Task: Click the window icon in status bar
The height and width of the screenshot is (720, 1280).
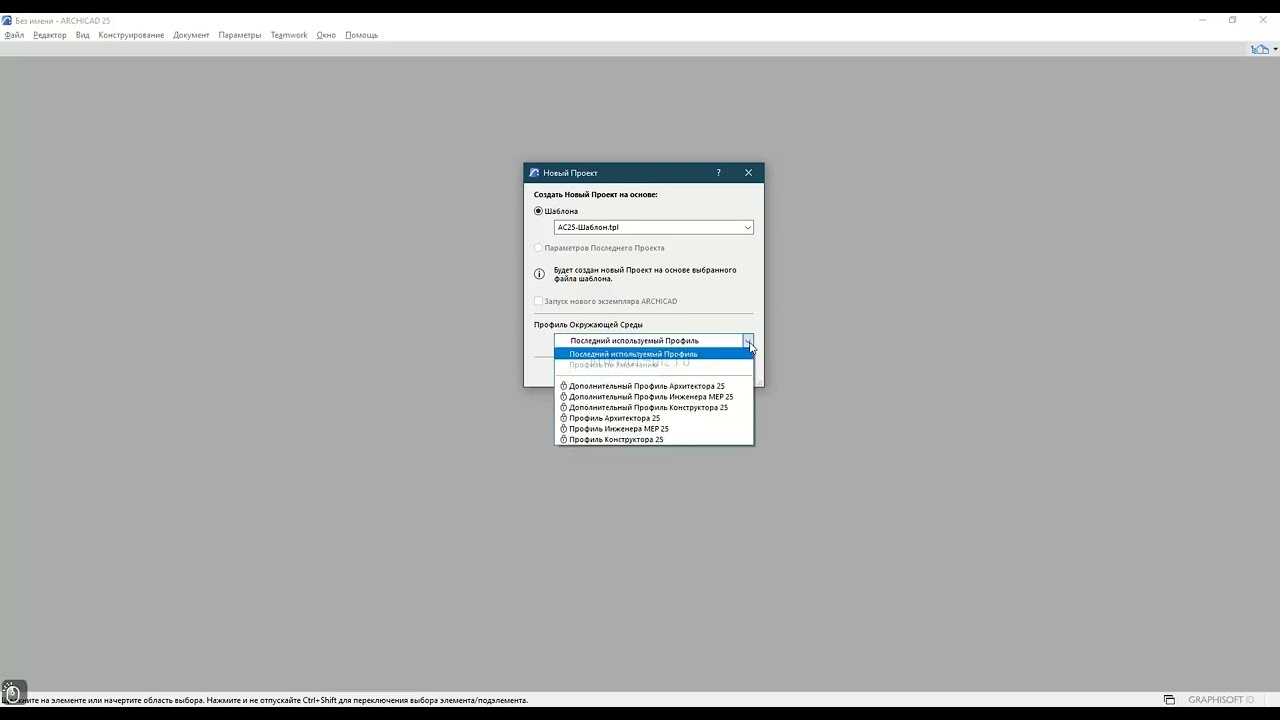Action: point(1169,700)
